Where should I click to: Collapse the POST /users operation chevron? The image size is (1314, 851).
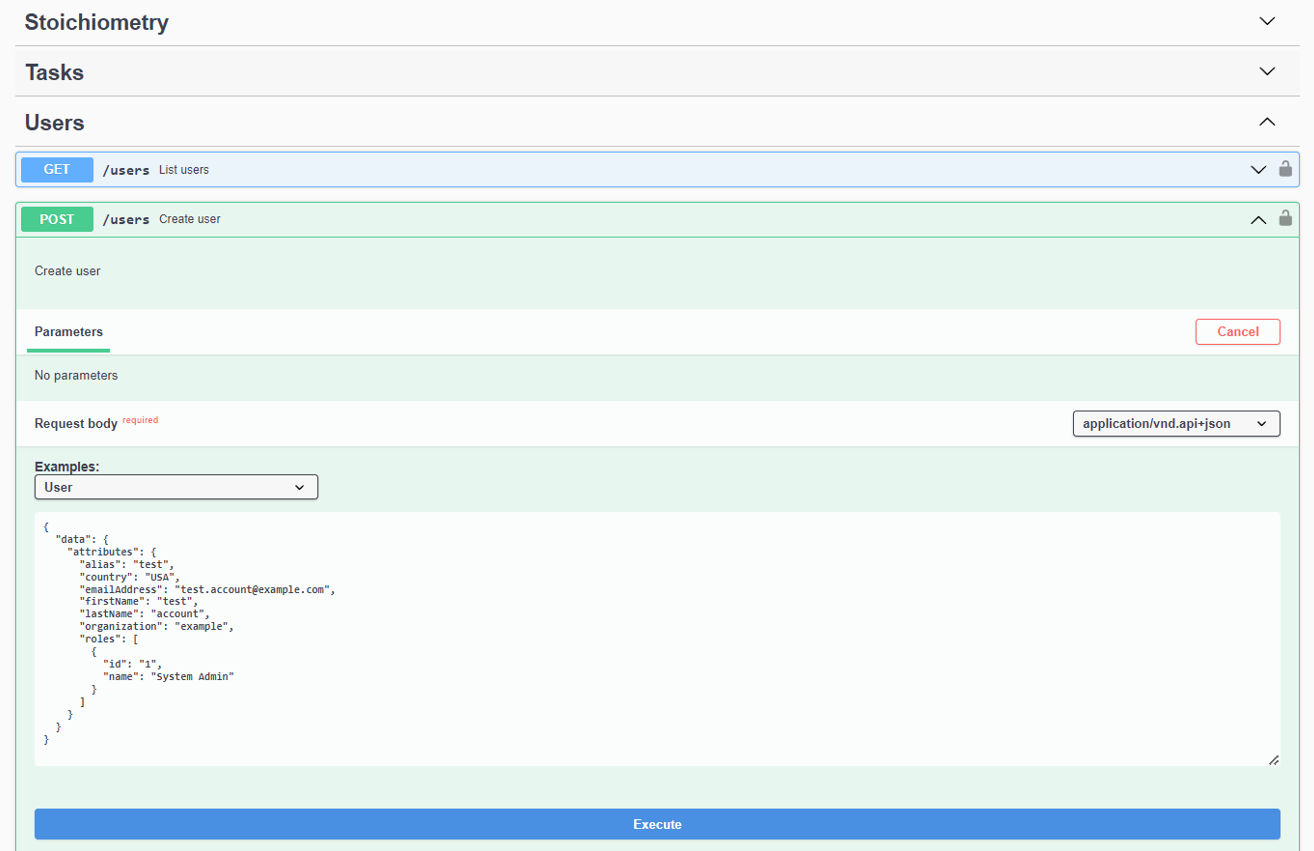coord(1258,219)
